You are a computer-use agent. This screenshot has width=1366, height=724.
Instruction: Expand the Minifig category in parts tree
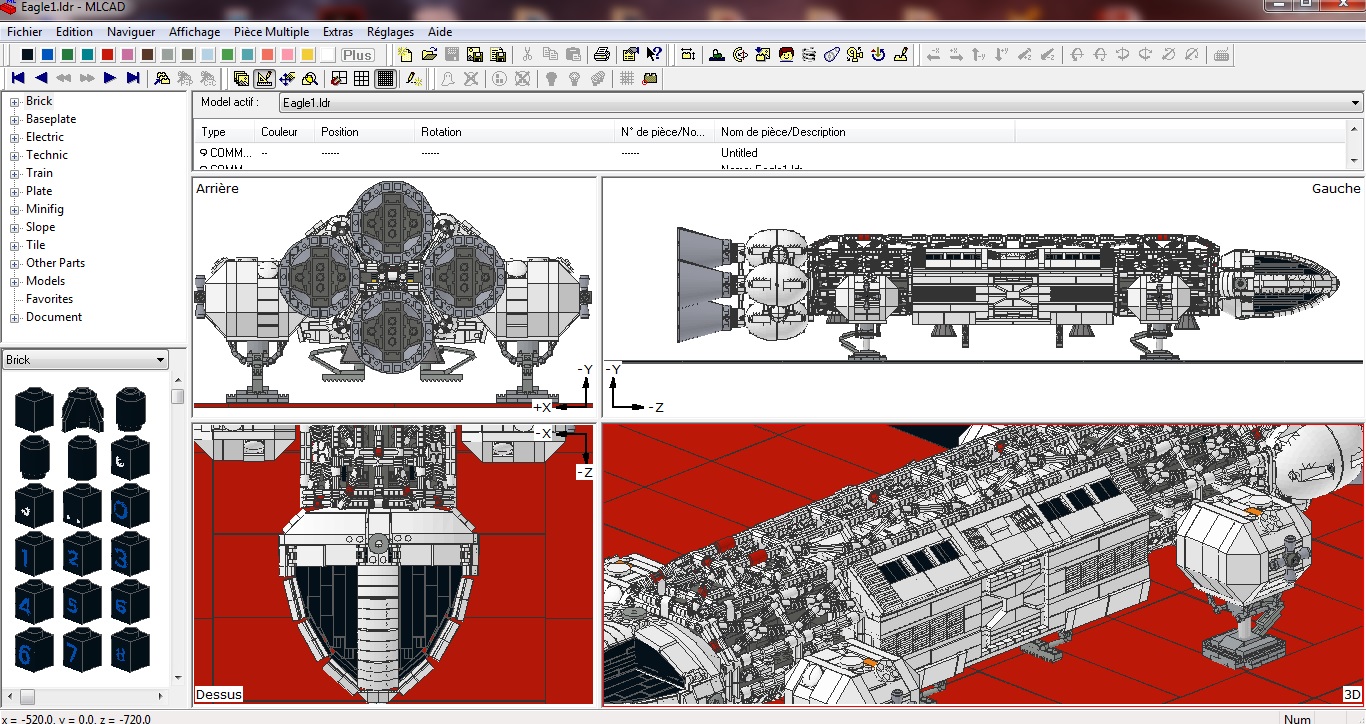[x=15, y=209]
